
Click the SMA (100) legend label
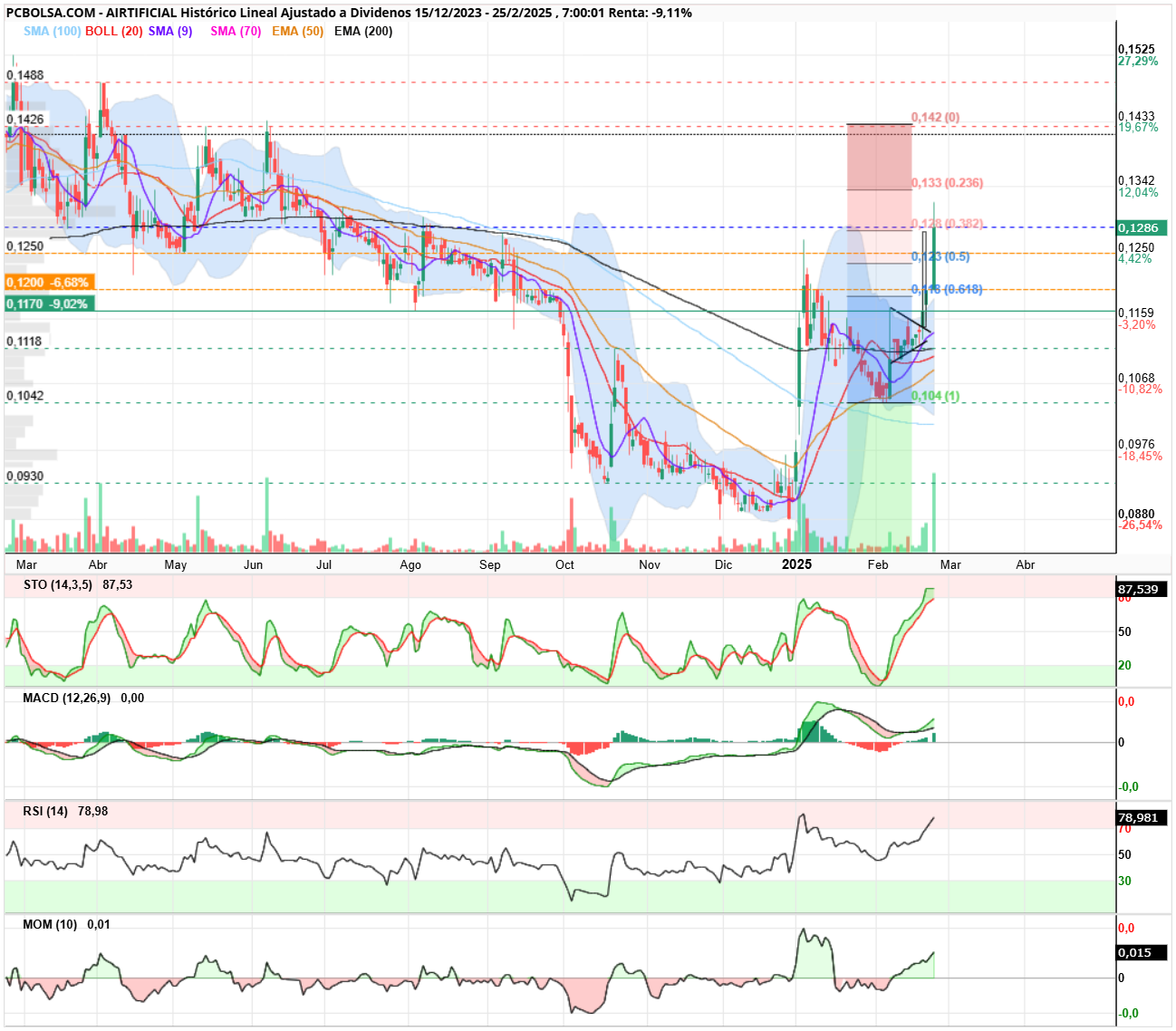pos(52,31)
